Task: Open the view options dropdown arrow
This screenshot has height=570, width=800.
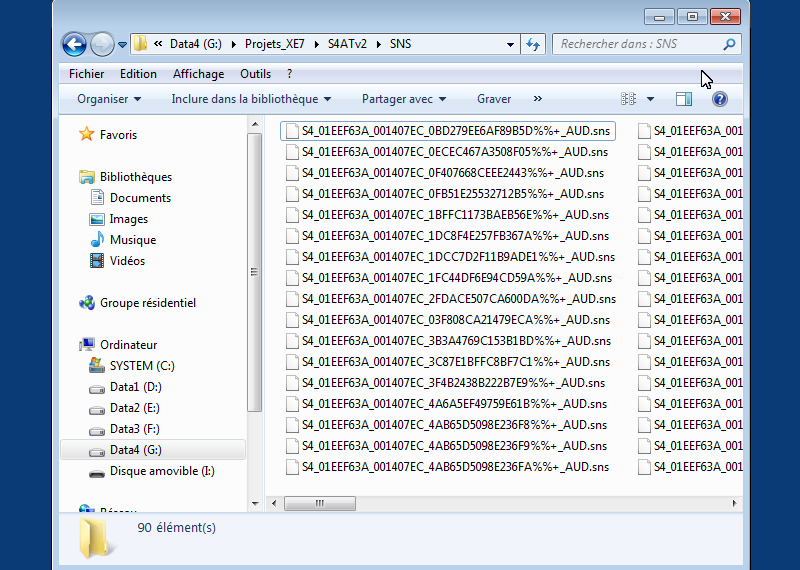Action: pos(651,99)
